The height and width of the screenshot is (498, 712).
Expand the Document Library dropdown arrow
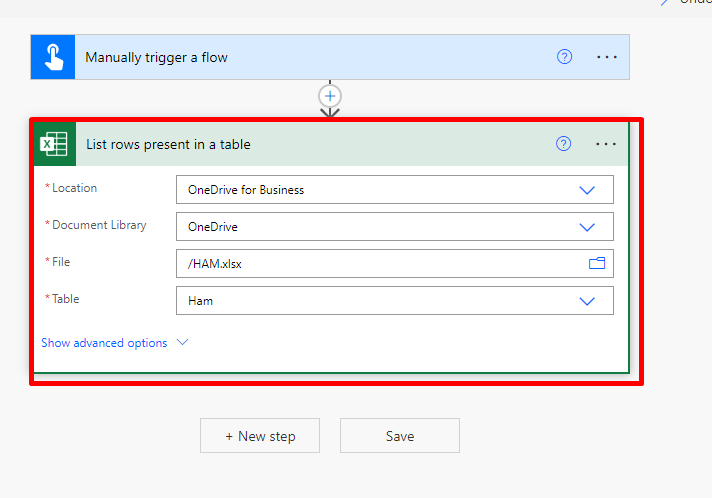click(x=587, y=227)
